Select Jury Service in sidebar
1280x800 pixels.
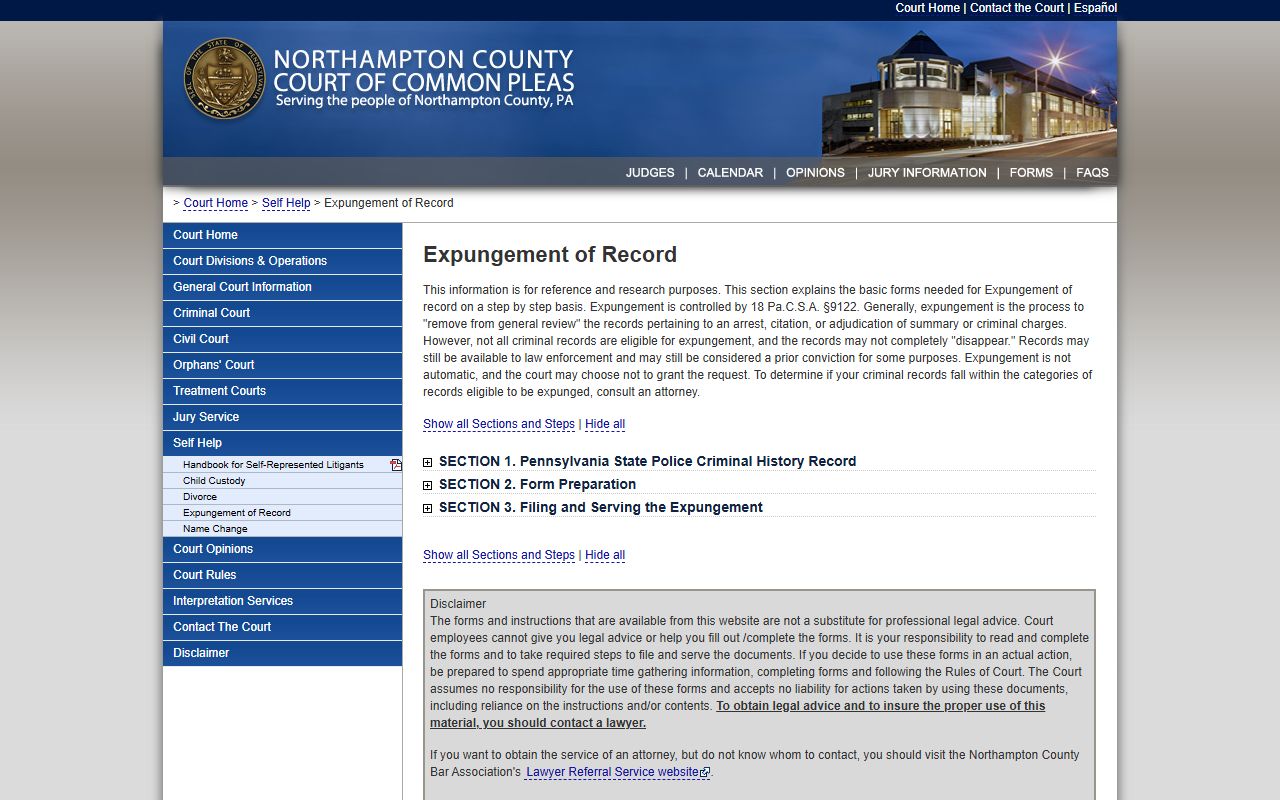pos(282,417)
